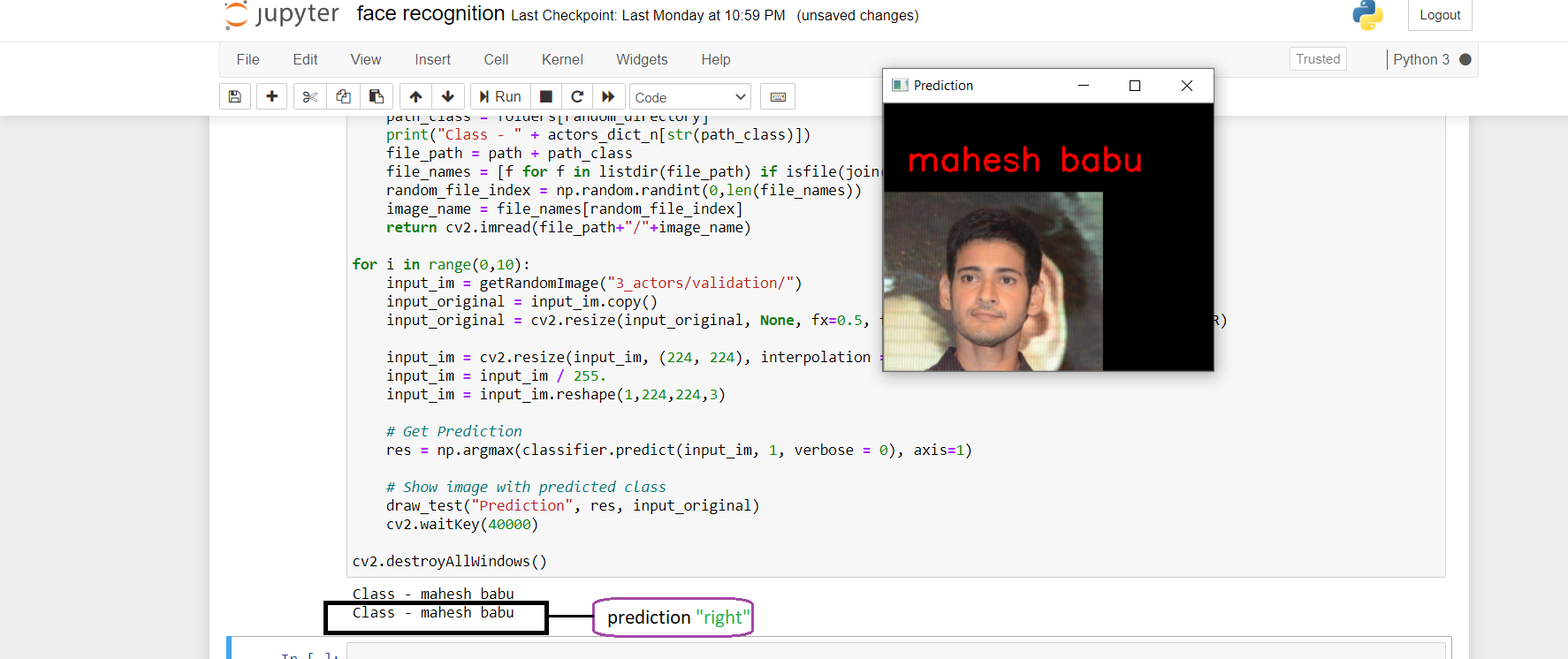Open the Edit menu
Screen dimensions: 1568x659
point(305,59)
